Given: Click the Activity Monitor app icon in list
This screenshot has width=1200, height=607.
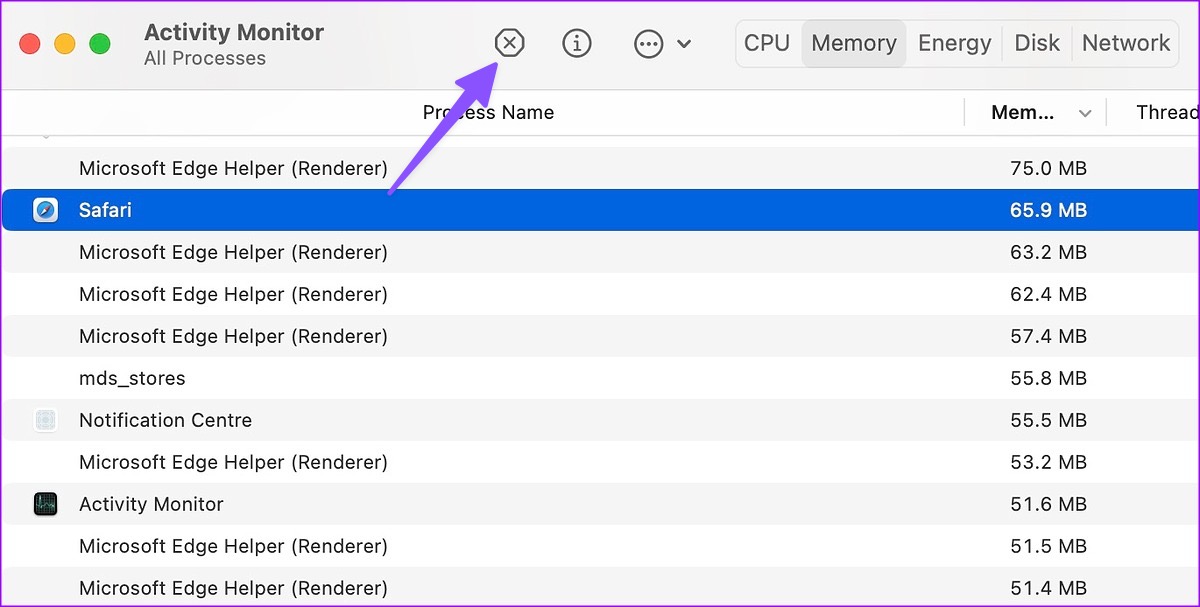Looking at the screenshot, I should tap(45, 504).
